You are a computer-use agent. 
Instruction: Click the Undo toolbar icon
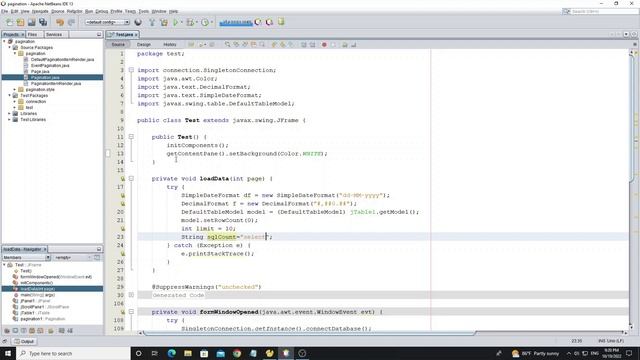pyautogui.click(x=60, y=22)
